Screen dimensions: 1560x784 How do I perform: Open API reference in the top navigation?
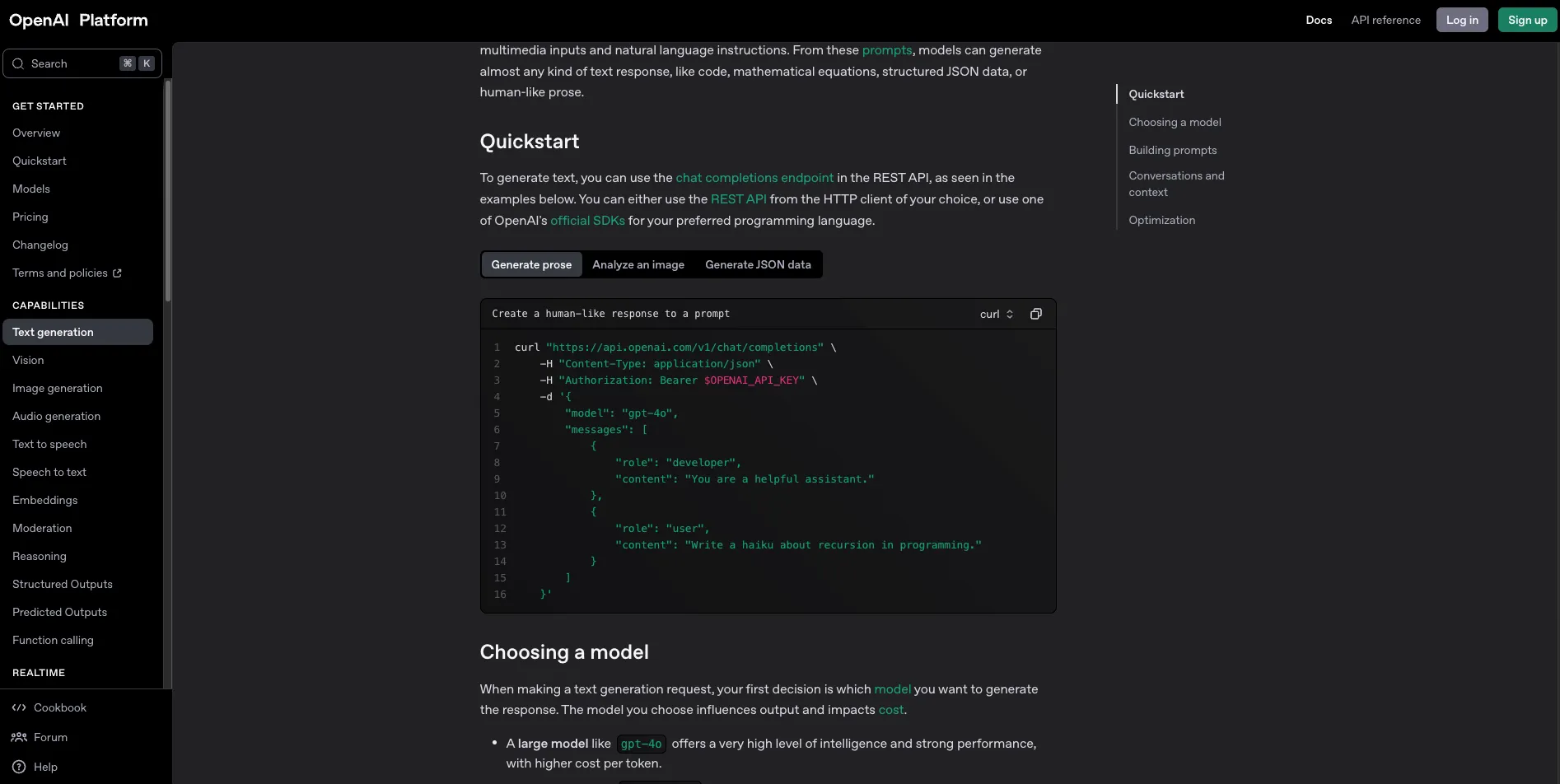tap(1385, 20)
